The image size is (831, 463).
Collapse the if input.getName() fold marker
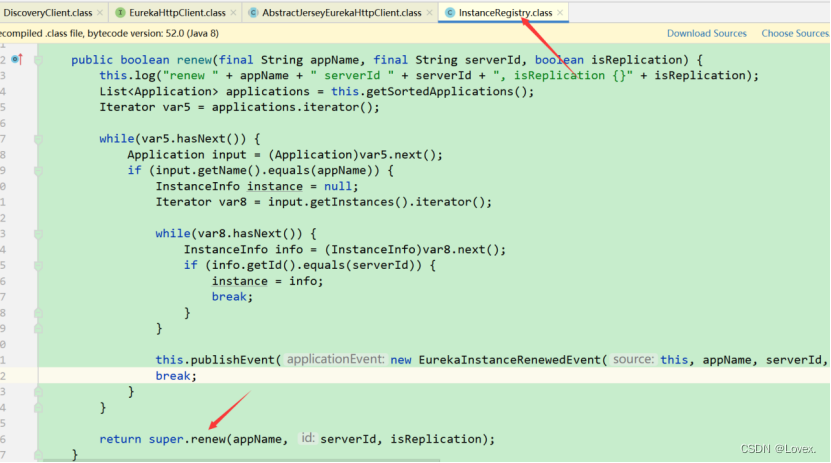click(x=38, y=171)
